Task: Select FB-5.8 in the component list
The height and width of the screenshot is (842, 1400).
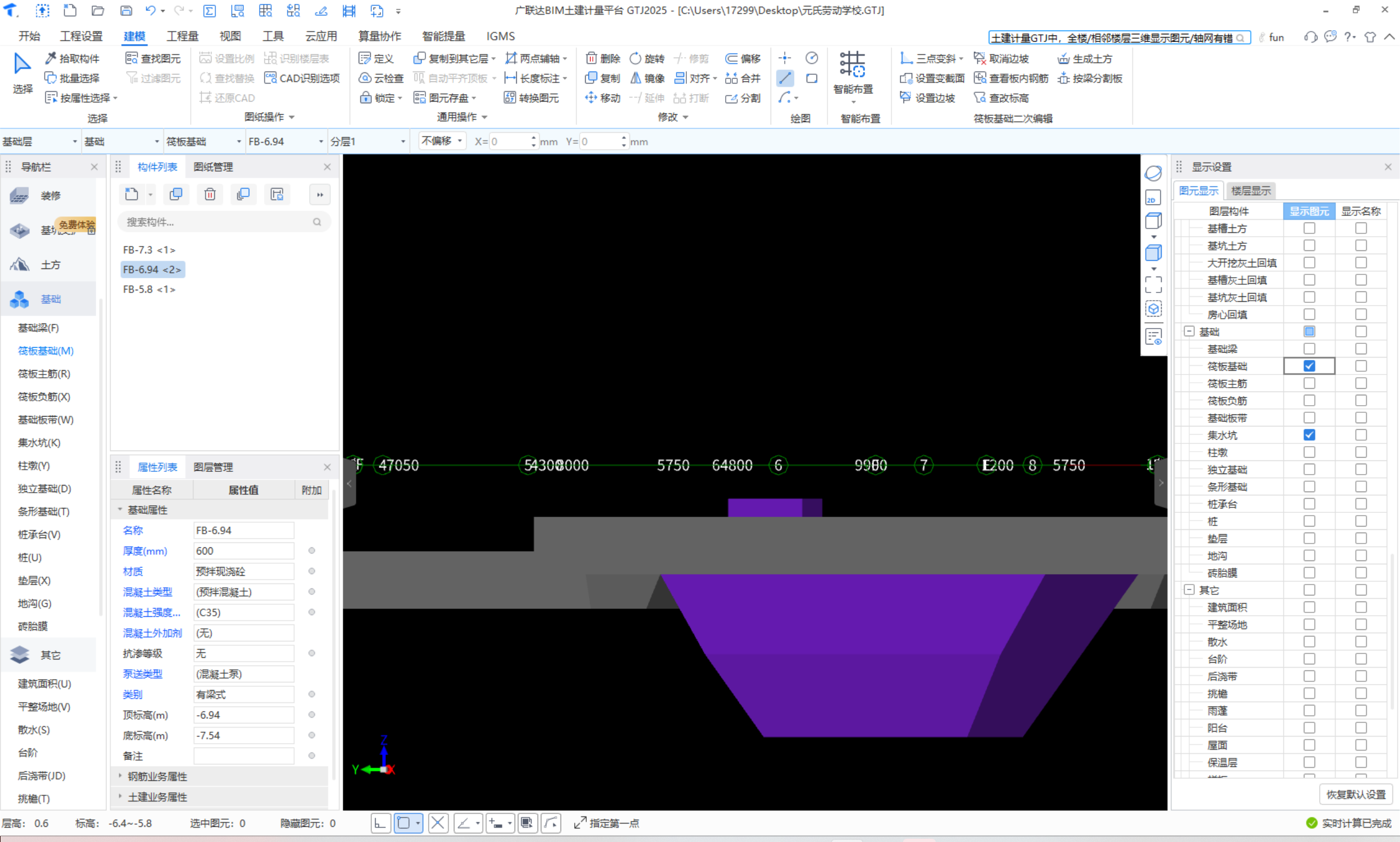Action: [149, 289]
